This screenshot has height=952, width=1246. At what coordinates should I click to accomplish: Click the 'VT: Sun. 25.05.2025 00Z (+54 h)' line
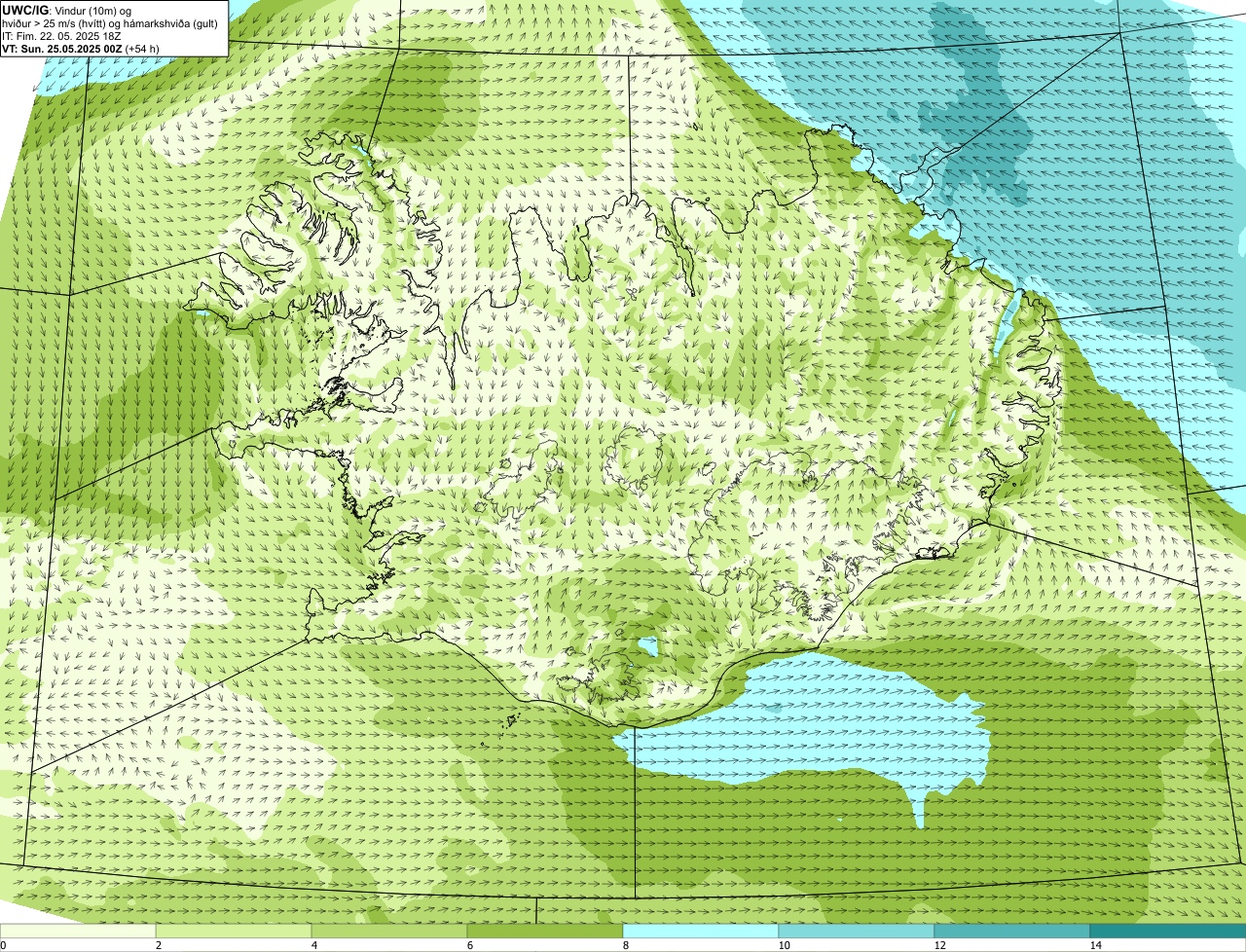point(81,48)
